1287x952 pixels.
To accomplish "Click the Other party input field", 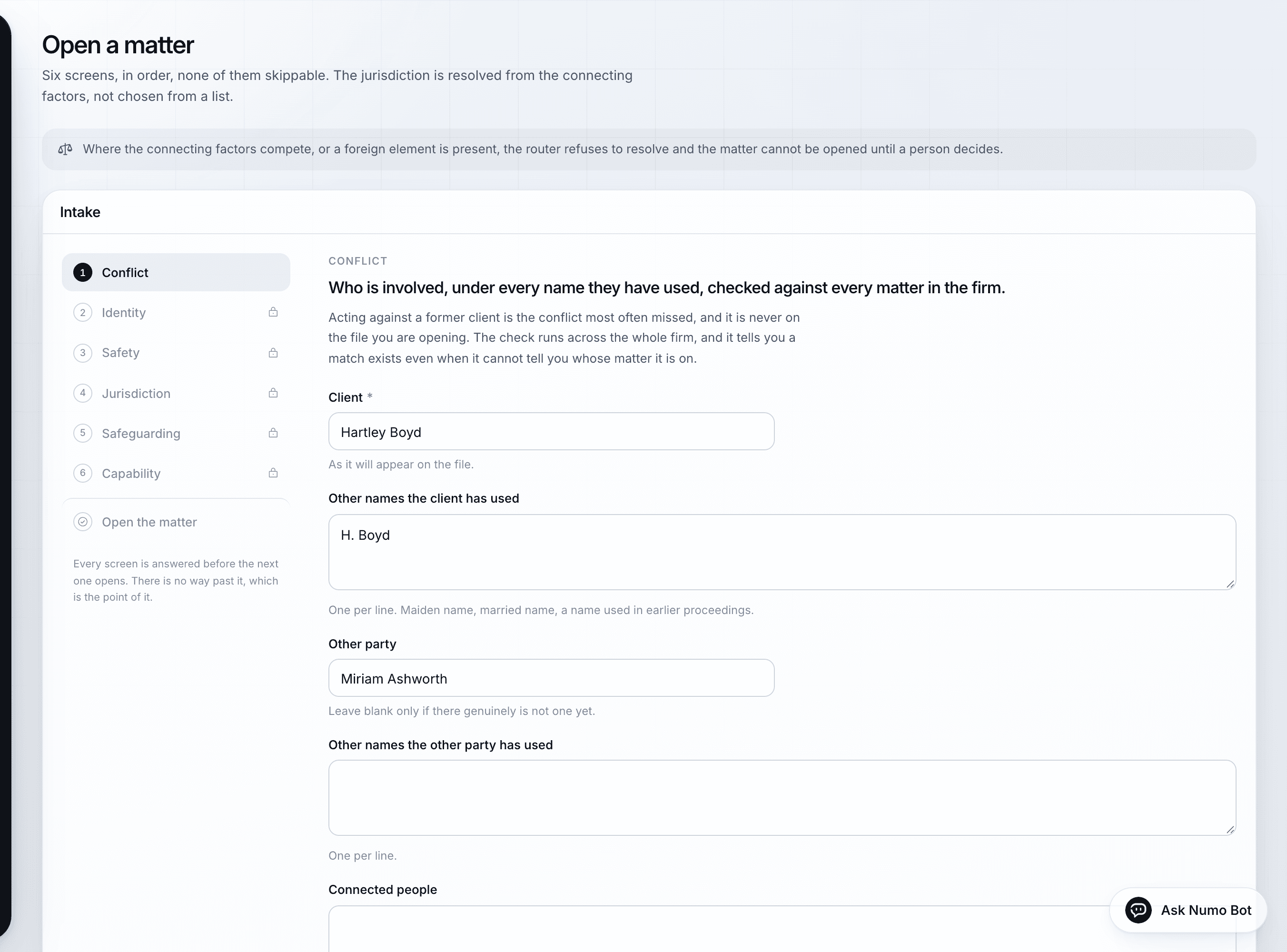I will point(551,678).
